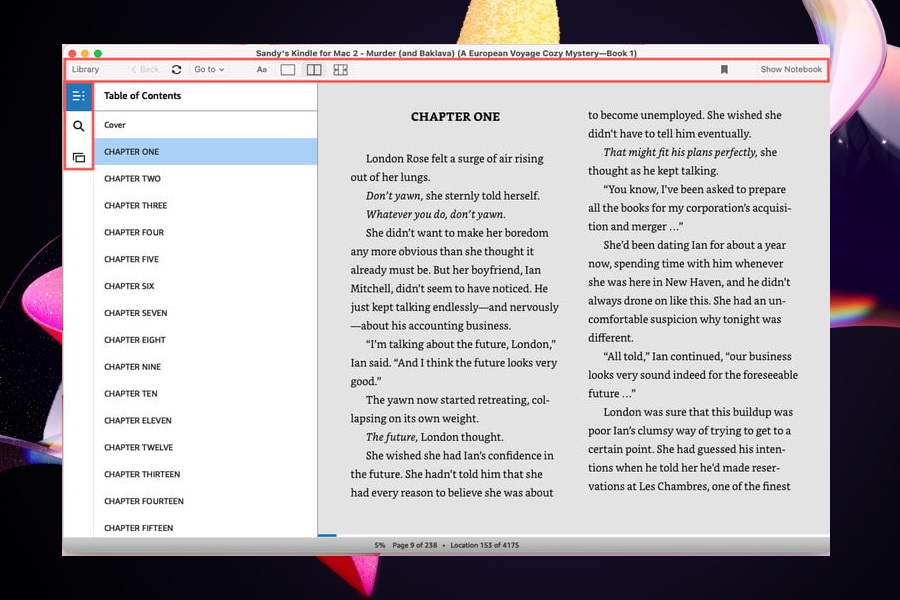Go to CHAPTER TWELVE in contents
The image size is (900, 600).
tap(138, 447)
